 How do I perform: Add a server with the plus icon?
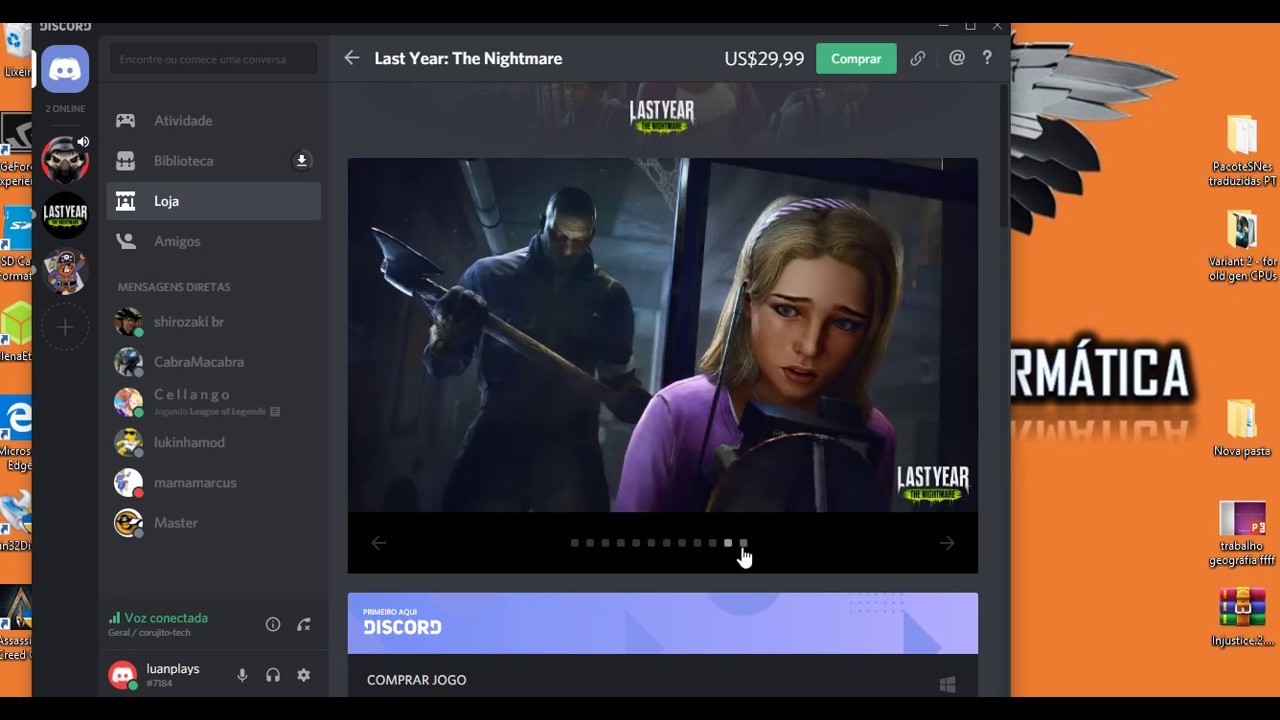click(65, 327)
